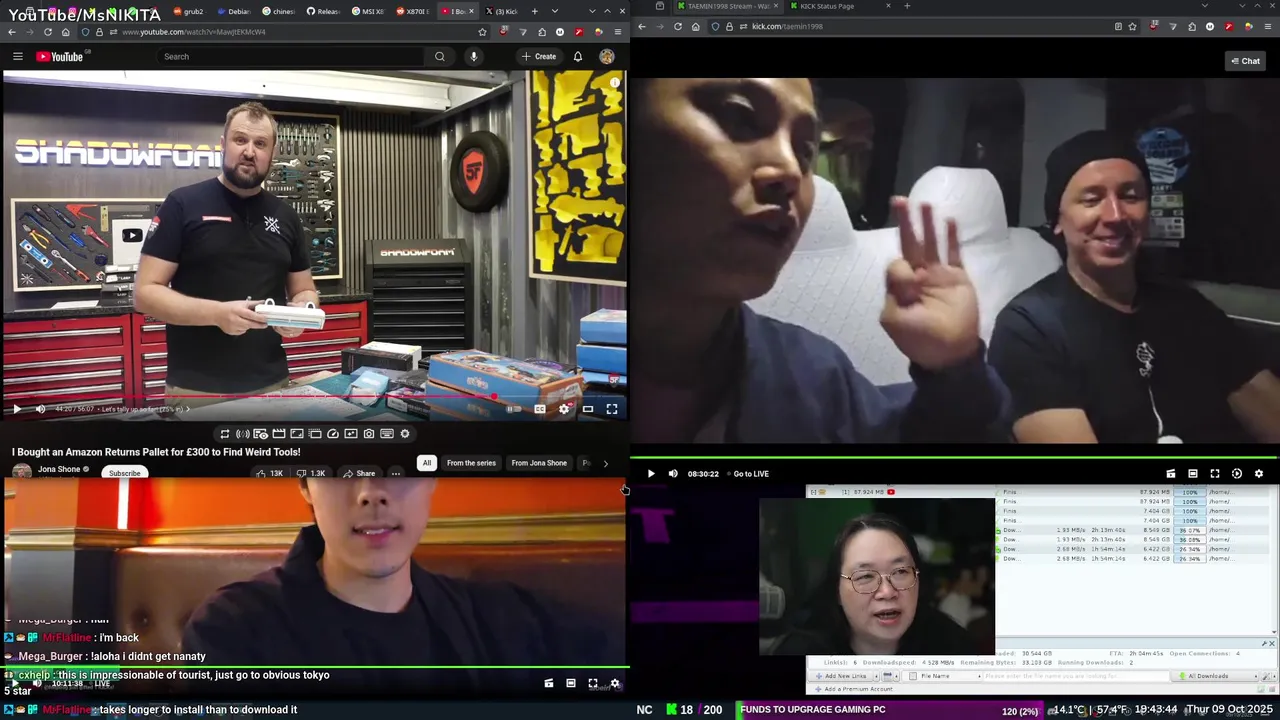Image resolution: width=1280 pixels, height=720 pixels.
Task: Select the "All" filter chip
Action: pyautogui.click(x=427, y=463)
